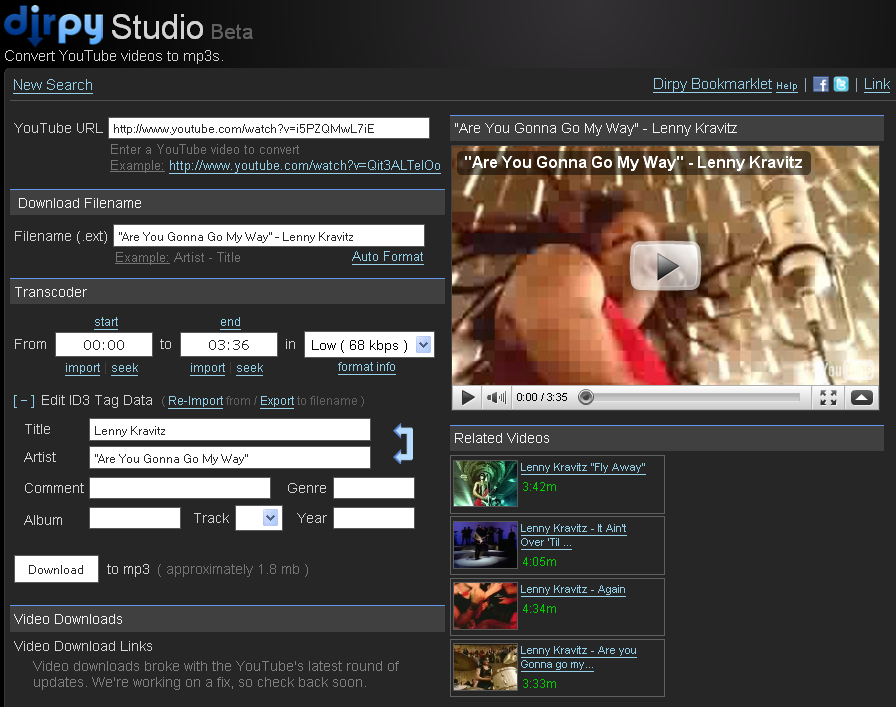Open the Lenny Kravitz - It Ain't Over link
Viewport: 896px width, 707px height.
pyautogui.click(x=573, y=536)
